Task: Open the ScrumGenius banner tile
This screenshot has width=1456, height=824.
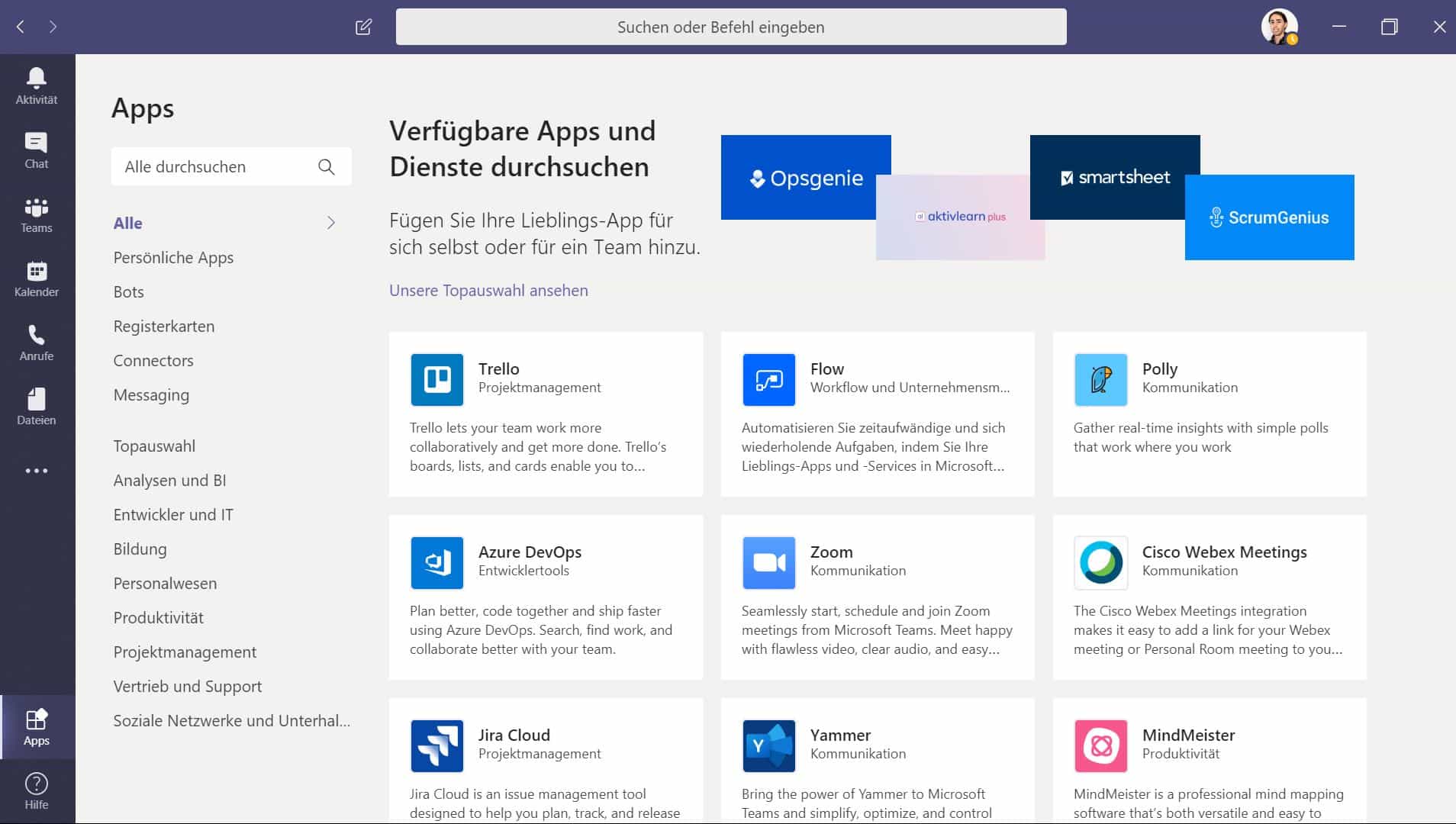Action: click(x=1269, y=217)
